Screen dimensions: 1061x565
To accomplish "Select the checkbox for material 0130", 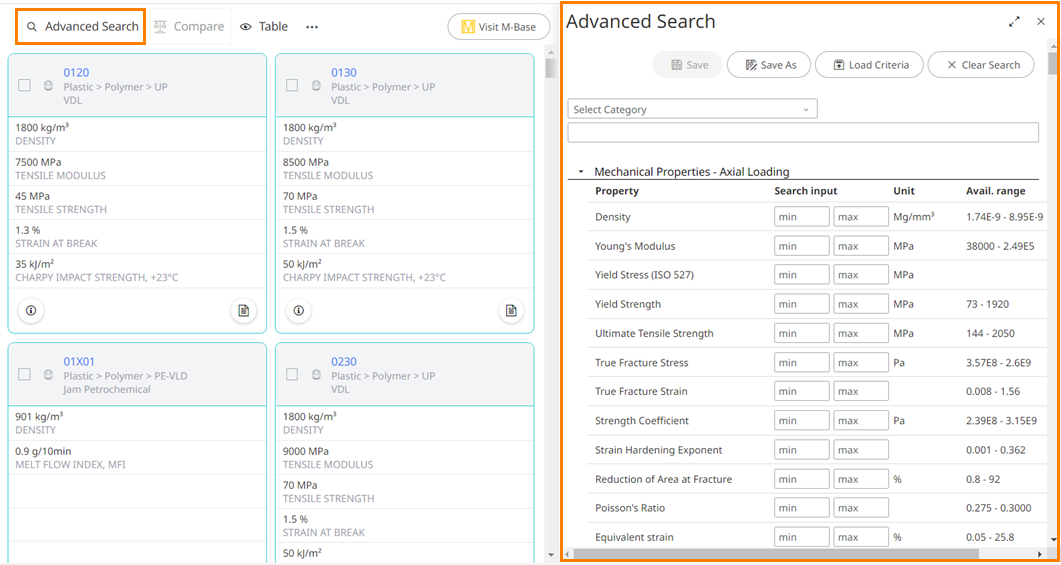I will [292, 86].
